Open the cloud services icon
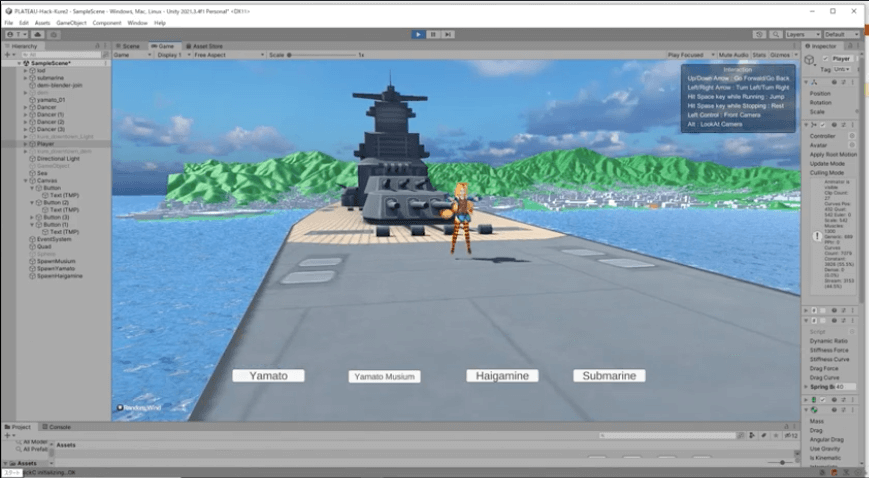This screenshot has height=478, width=869. coord(38,34)
